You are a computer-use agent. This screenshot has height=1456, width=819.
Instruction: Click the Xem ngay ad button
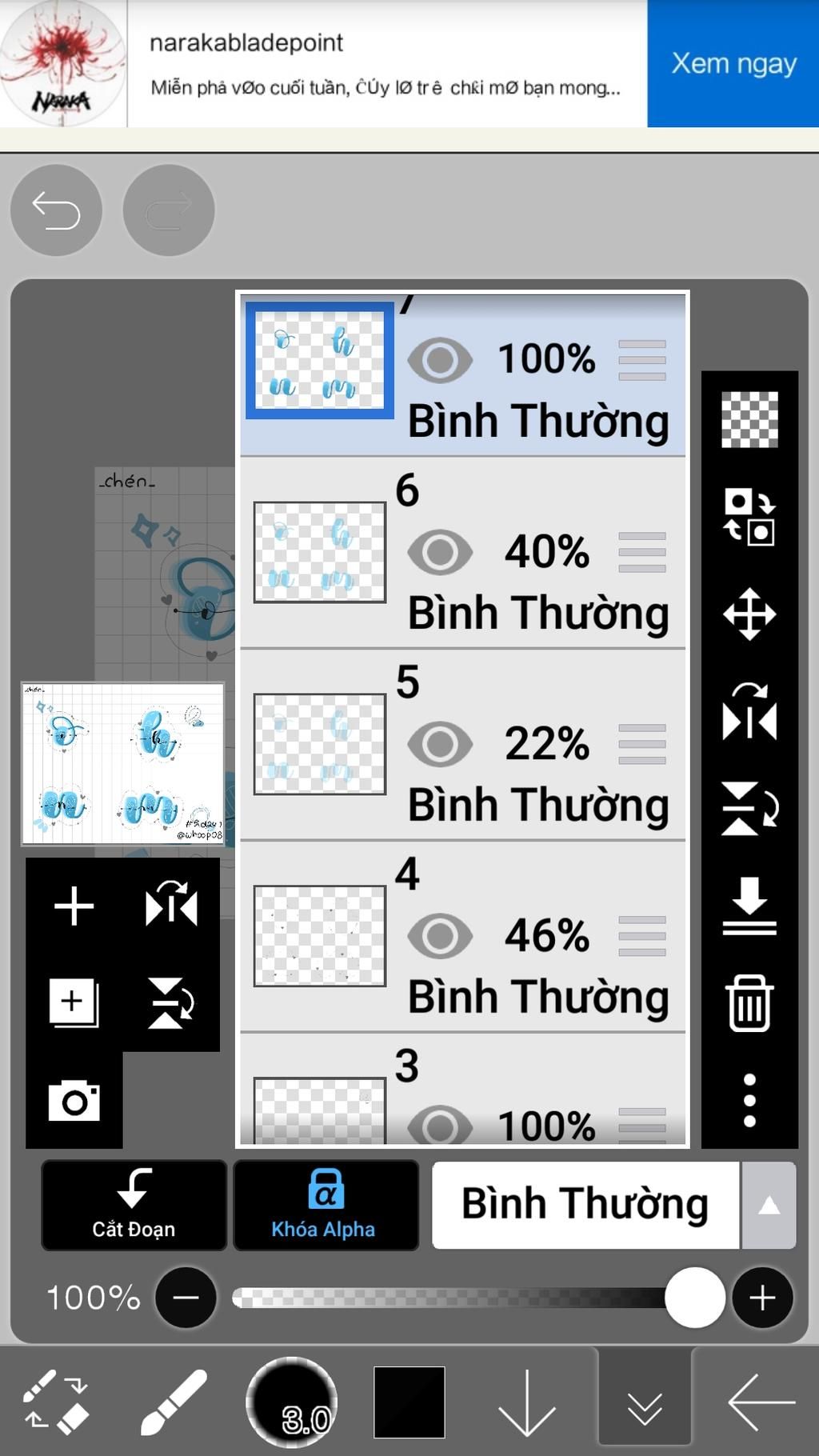733,63
